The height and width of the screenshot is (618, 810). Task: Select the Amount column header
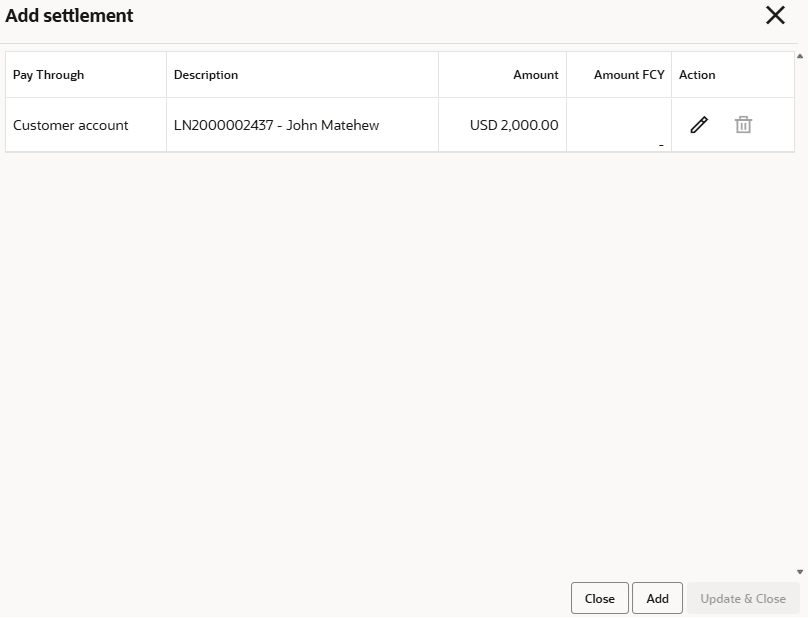tap(503, 75)
